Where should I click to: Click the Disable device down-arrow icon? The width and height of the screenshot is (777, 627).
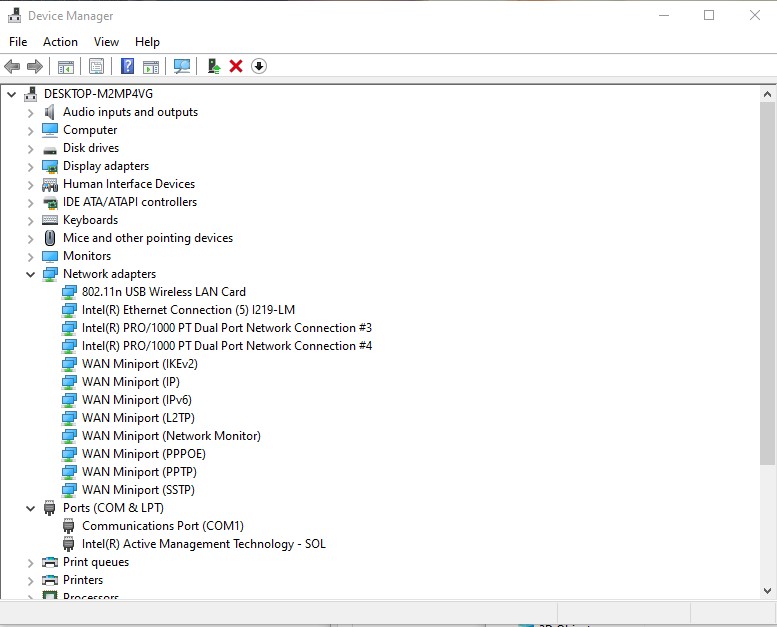pyautogui.click(x=259, y=66)
